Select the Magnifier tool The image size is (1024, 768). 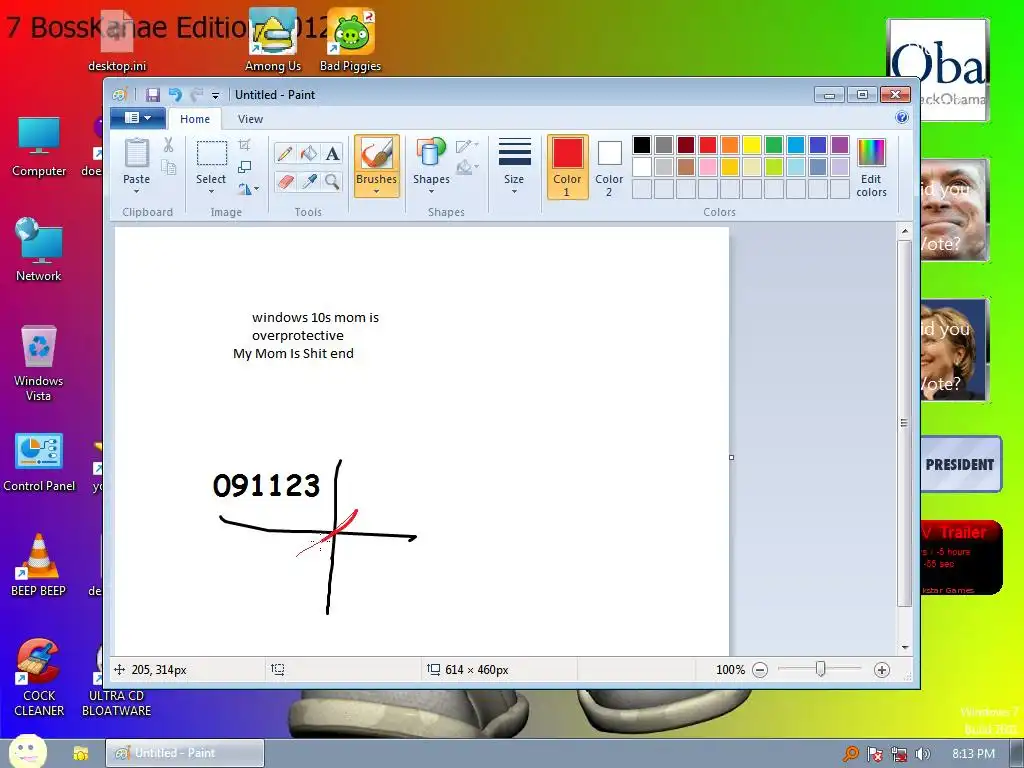(x=332, y=181)
